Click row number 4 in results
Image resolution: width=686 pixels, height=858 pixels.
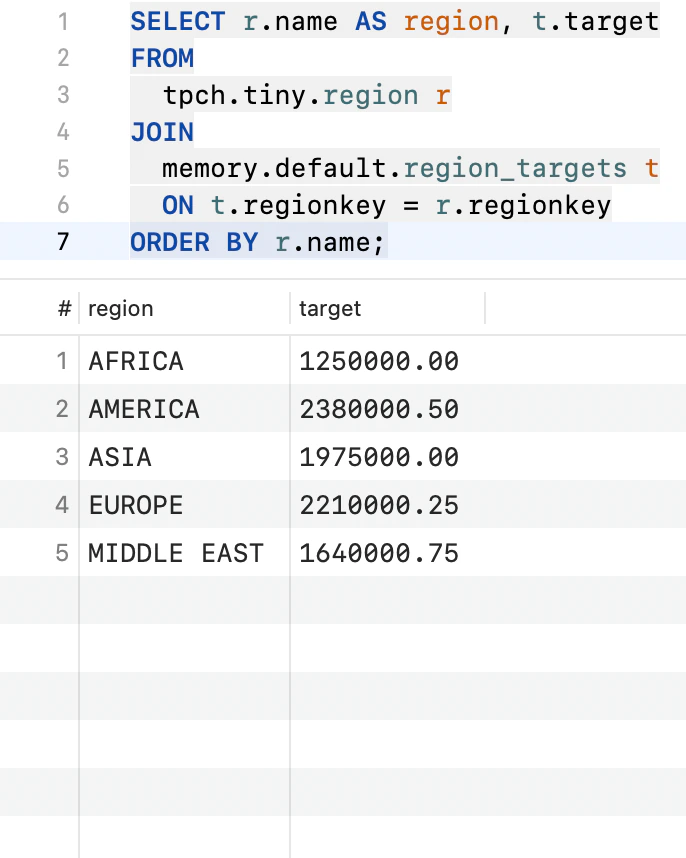[x=62, y=505]
